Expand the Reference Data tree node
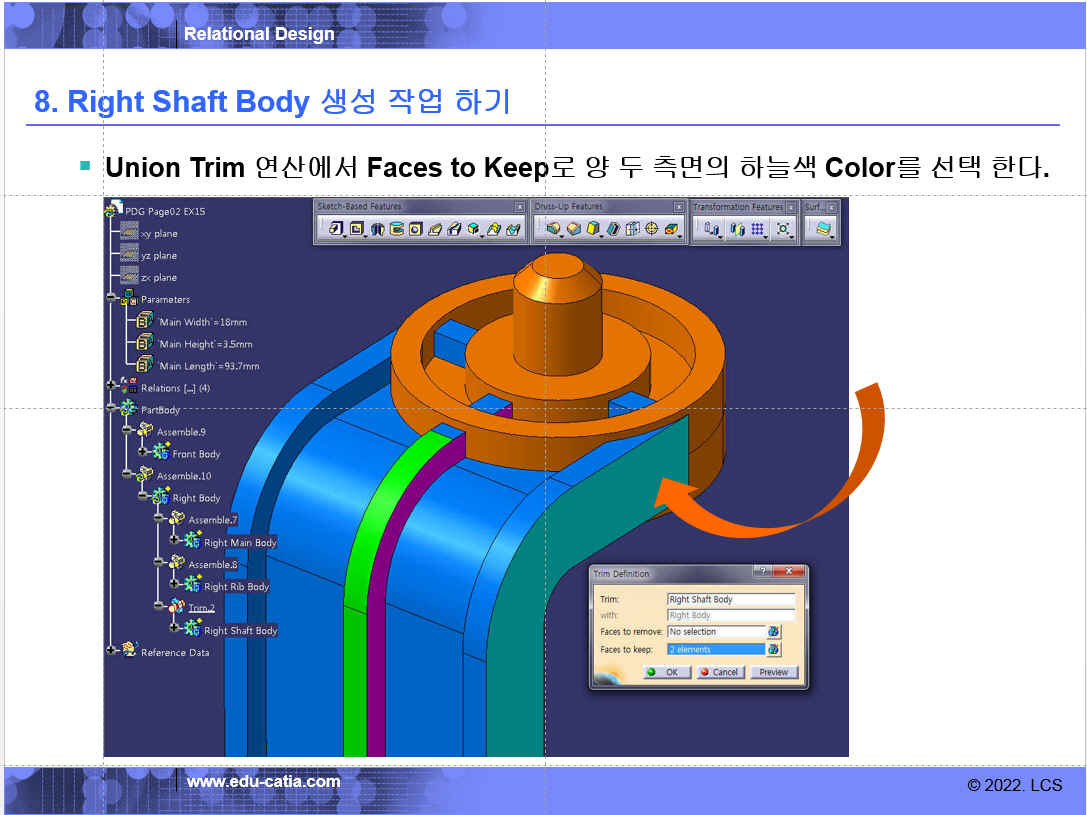 pos(111,652)
